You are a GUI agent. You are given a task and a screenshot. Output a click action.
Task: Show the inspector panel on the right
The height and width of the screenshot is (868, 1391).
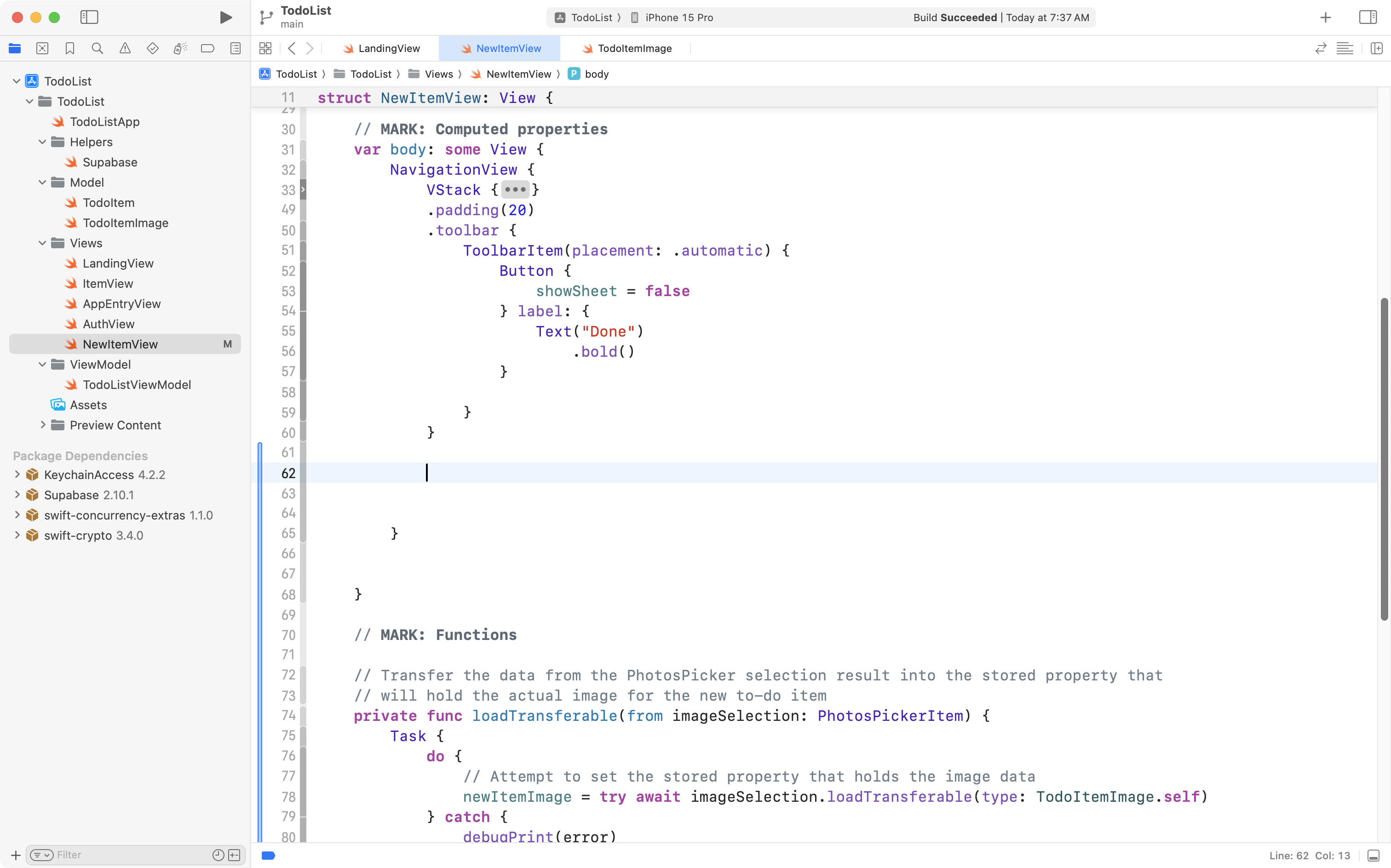click(x=1368, y=17)
